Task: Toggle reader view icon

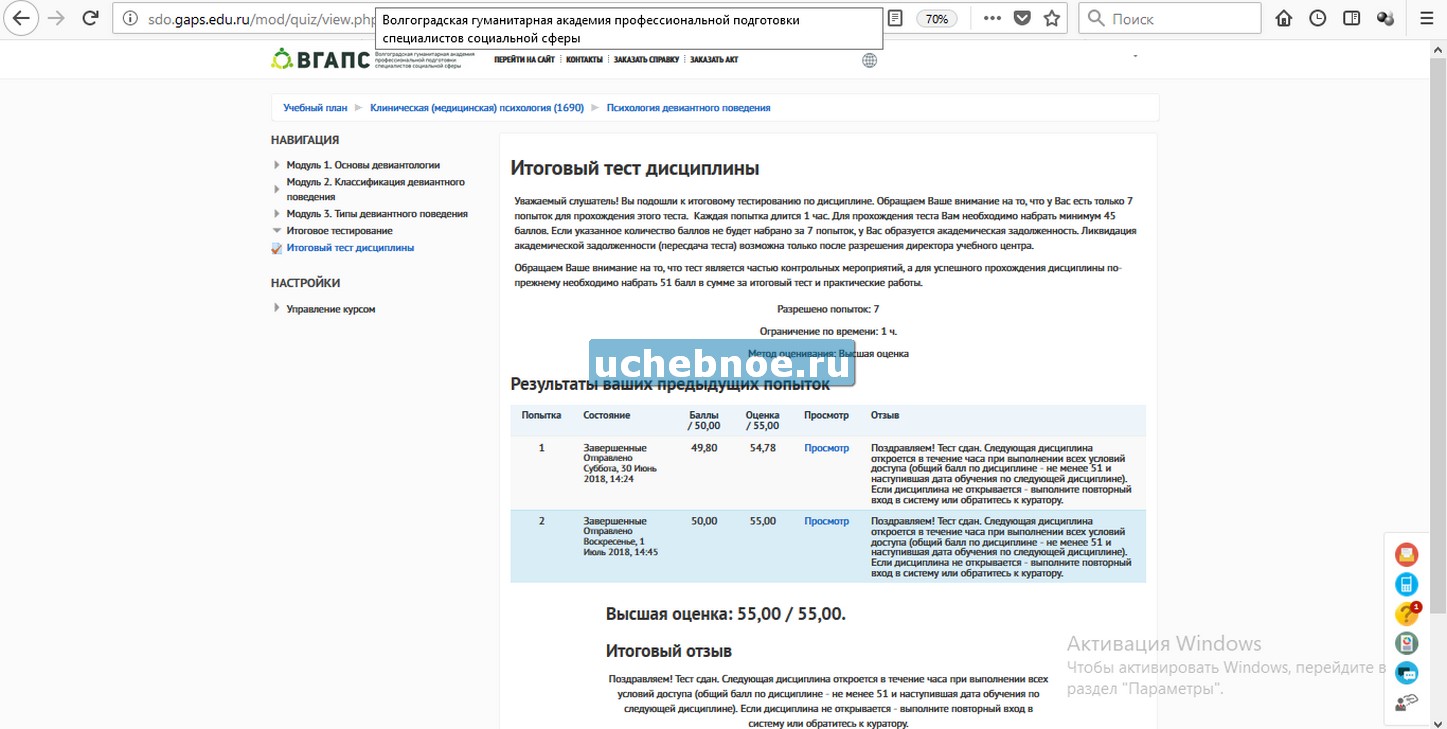Action: click(x=896, y=18)
